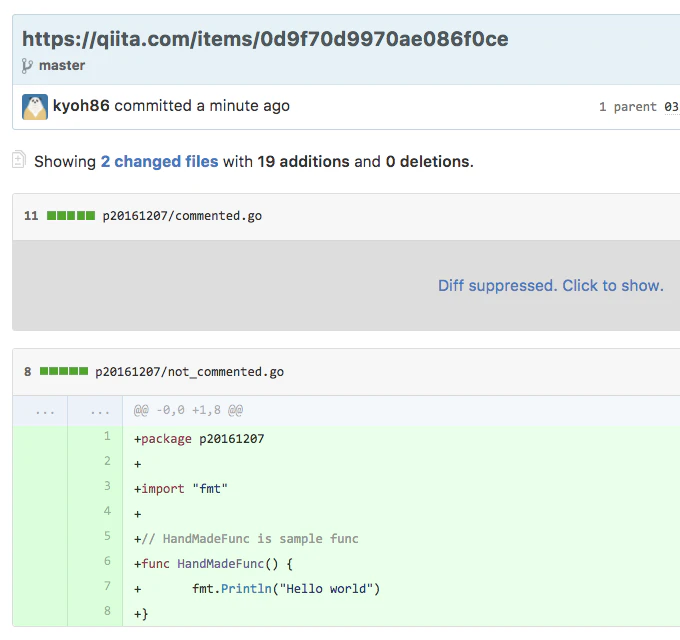Show suppressed diff for commented.go
The height and width of the screenshot is (640, 680).
pos(551,285)
